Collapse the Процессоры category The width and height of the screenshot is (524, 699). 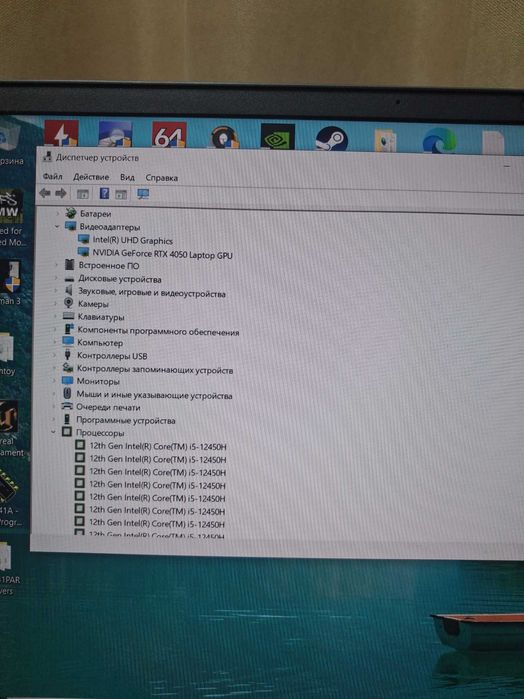coord(53,432)
